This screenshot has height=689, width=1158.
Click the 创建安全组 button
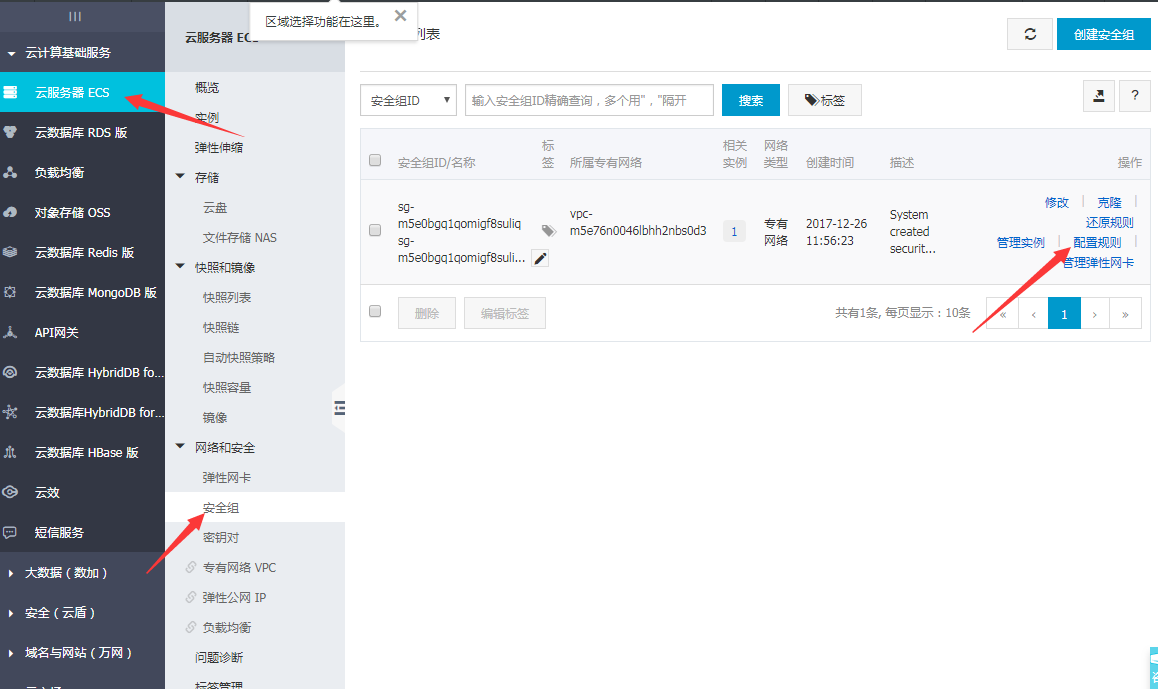(1103, 34)
